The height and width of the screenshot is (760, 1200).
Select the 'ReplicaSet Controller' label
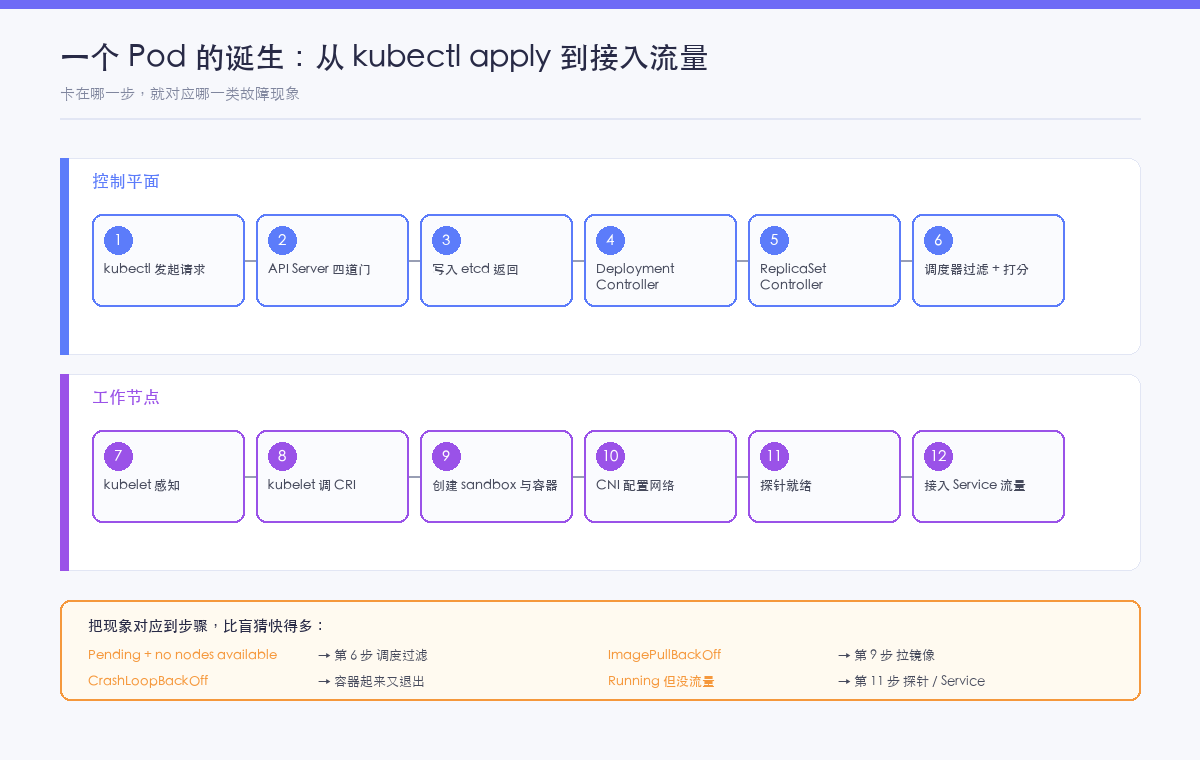[x=793, y=277]
